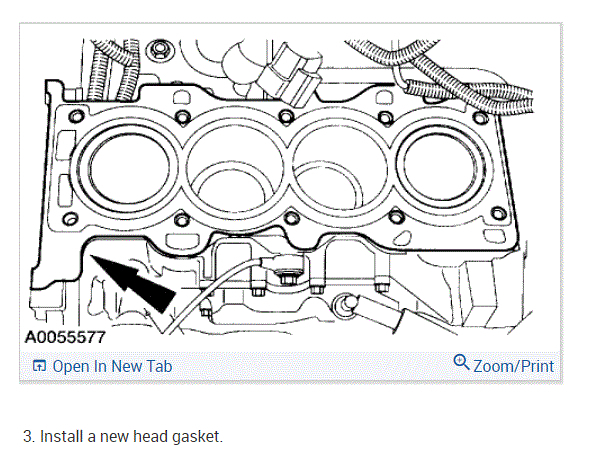Click the top-left head bolt hole on gasket
Screen dimensions: 595x462
point(77,116)
